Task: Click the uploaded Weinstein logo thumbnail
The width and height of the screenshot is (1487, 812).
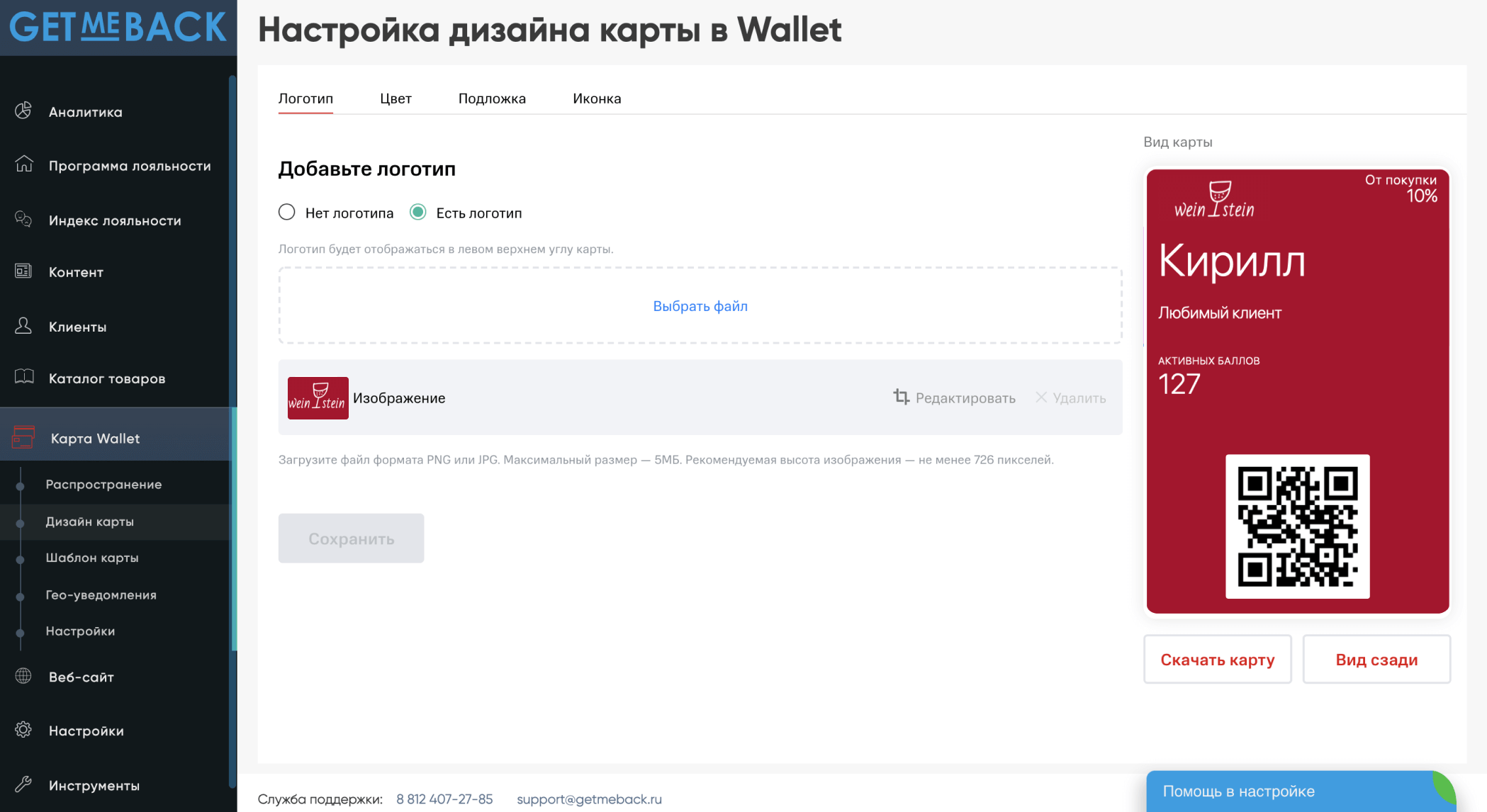Action: (x=318, y=398)
